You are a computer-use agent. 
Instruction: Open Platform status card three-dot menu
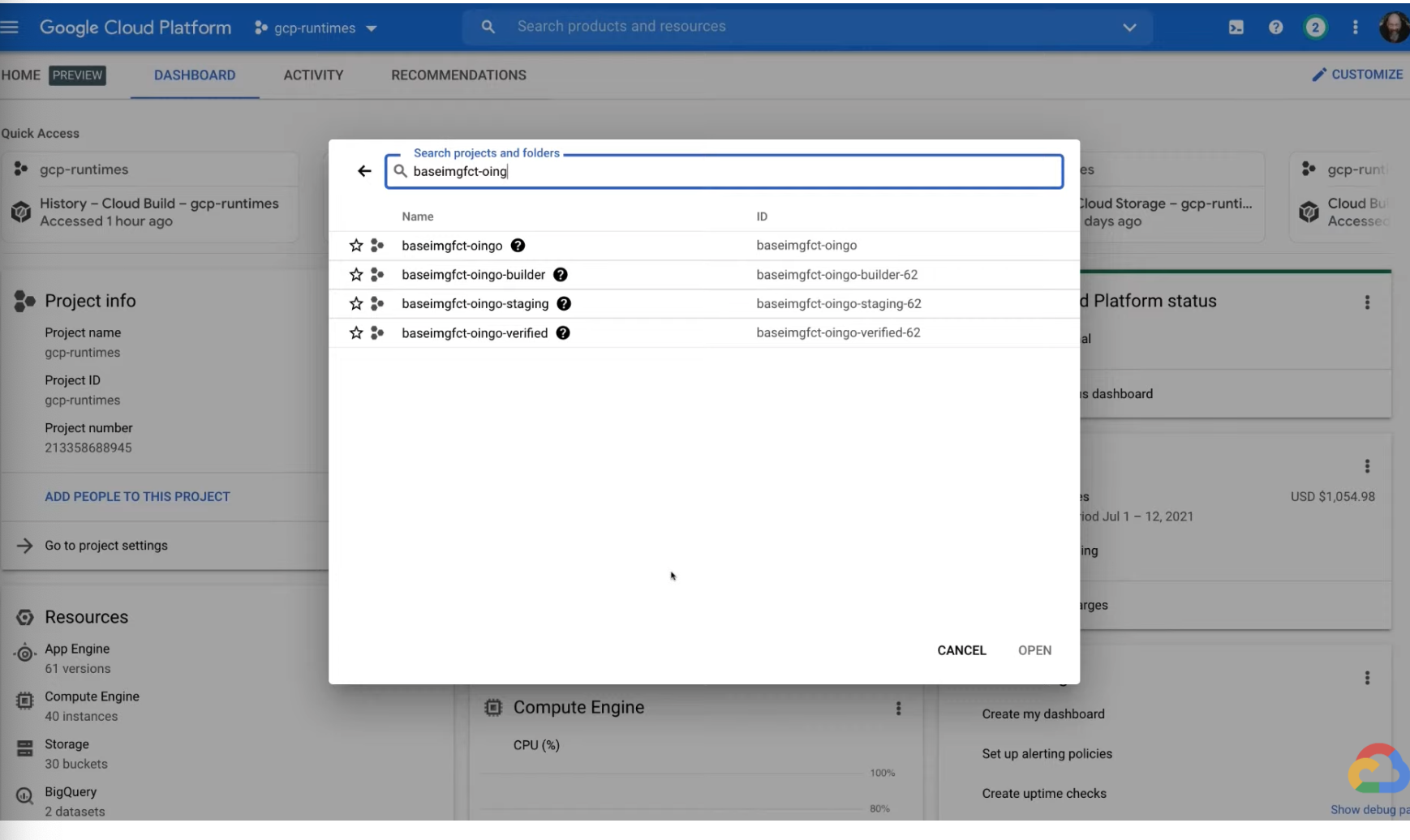pos(1367,302)
